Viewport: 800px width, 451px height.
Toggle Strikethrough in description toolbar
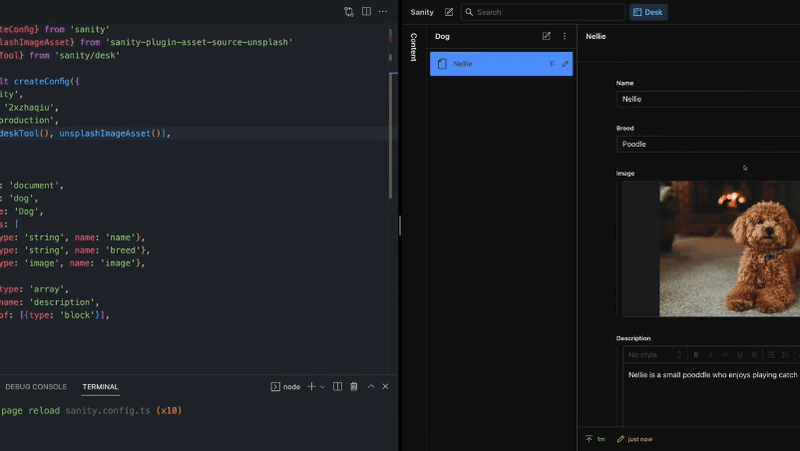coord(754,355)
